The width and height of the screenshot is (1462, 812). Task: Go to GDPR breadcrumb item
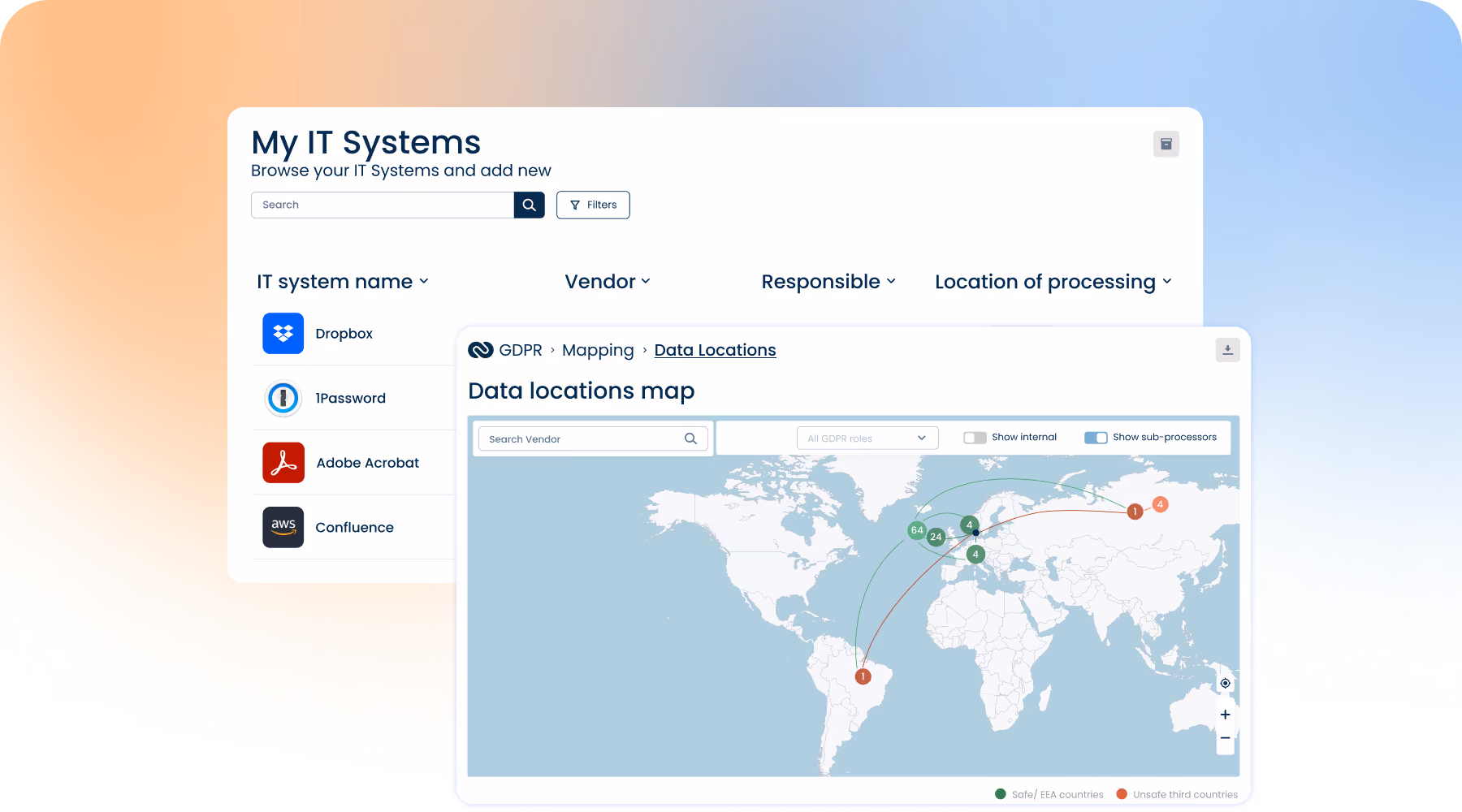521,350
